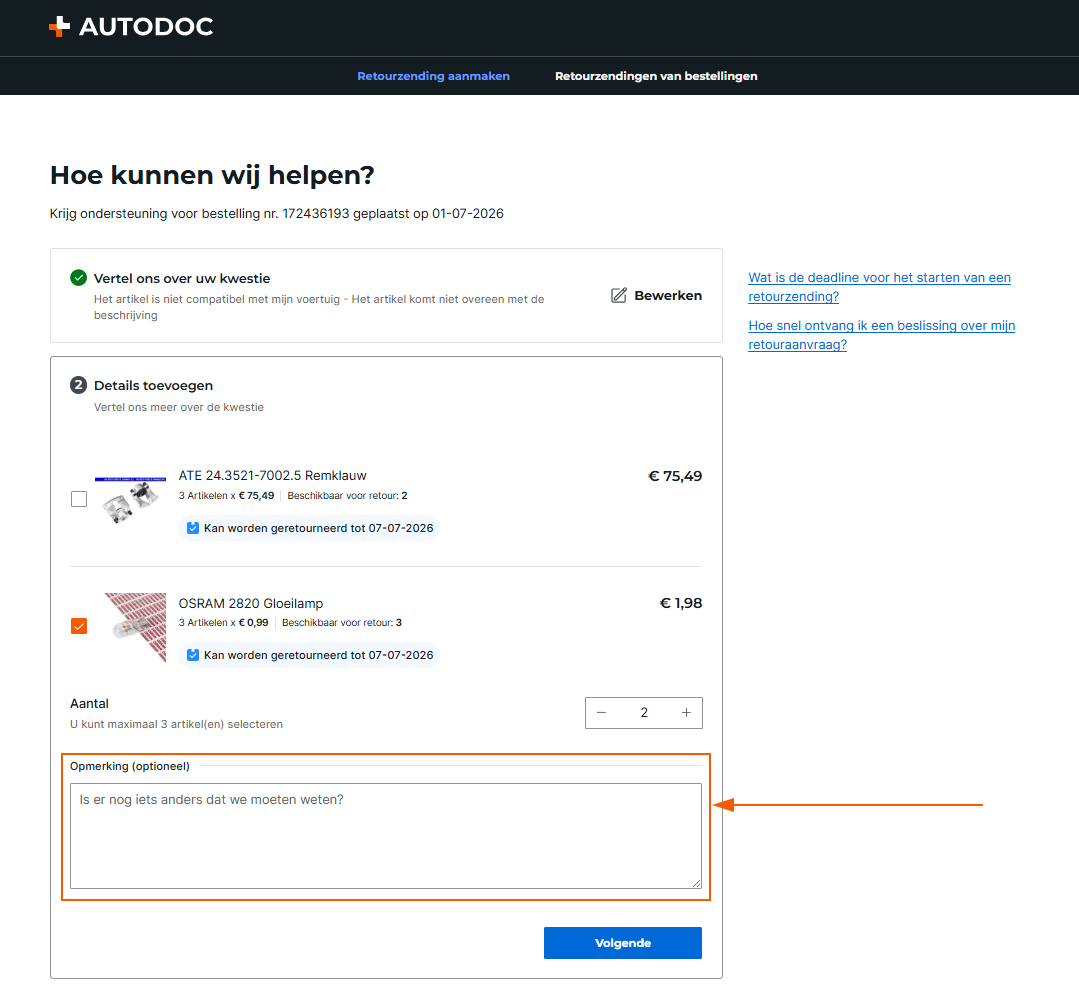This screenshot has width=1079, height=991.
Task: Open the return deadline help link
Action: click(879, 287)
